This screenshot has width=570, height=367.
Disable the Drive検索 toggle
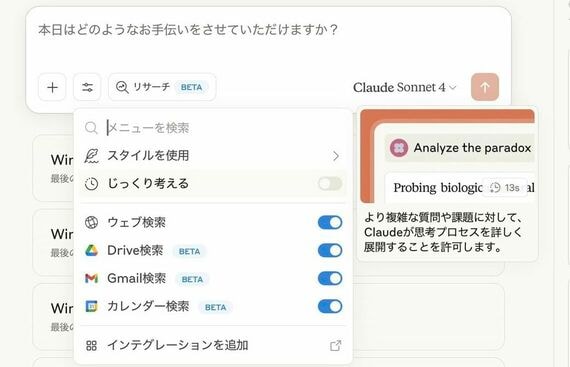(330, 250)
